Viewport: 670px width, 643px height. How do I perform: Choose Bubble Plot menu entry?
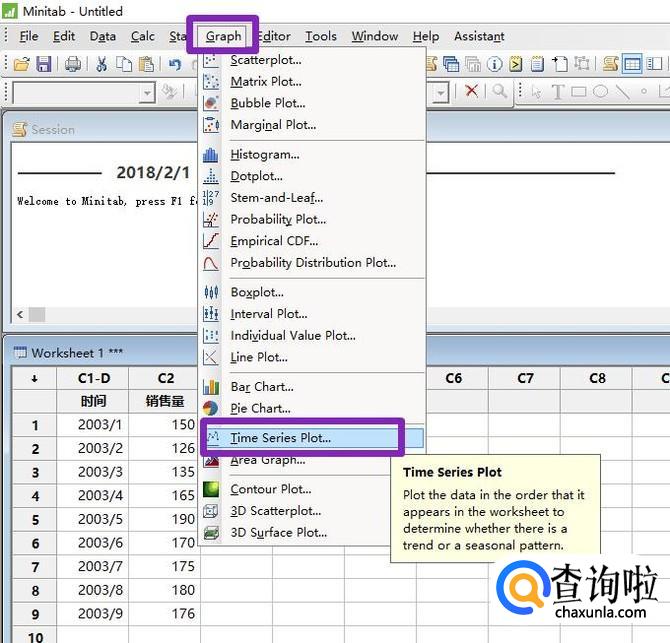point(312,103)
